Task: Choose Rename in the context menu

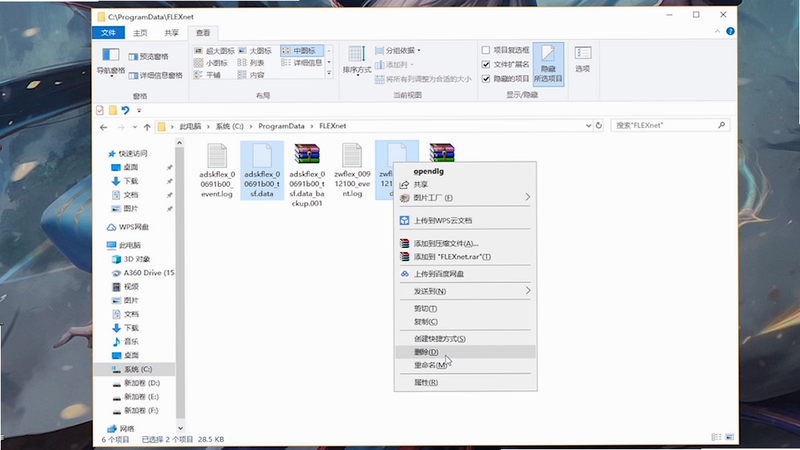Action: (x=465, y=365)
